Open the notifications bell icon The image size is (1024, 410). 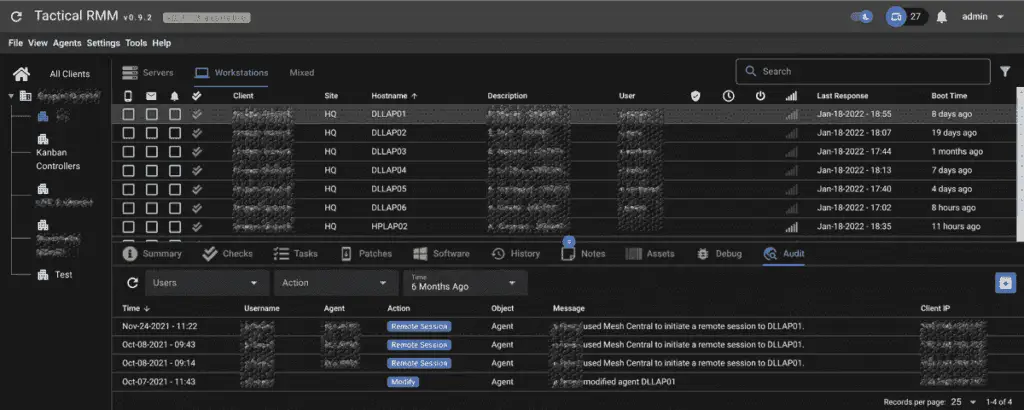(941, 17)
